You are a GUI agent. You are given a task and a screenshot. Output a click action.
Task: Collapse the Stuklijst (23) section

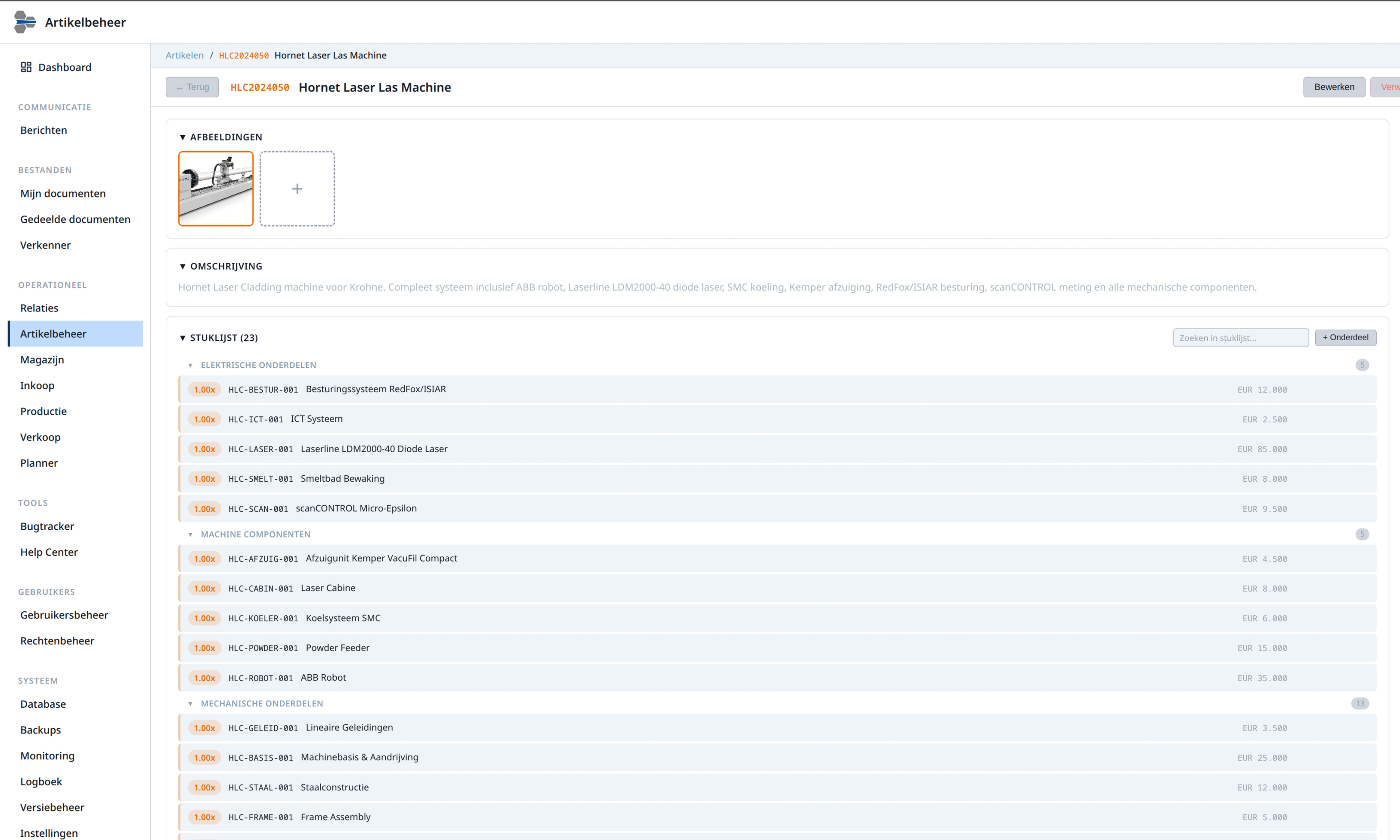tap(183, 338)
